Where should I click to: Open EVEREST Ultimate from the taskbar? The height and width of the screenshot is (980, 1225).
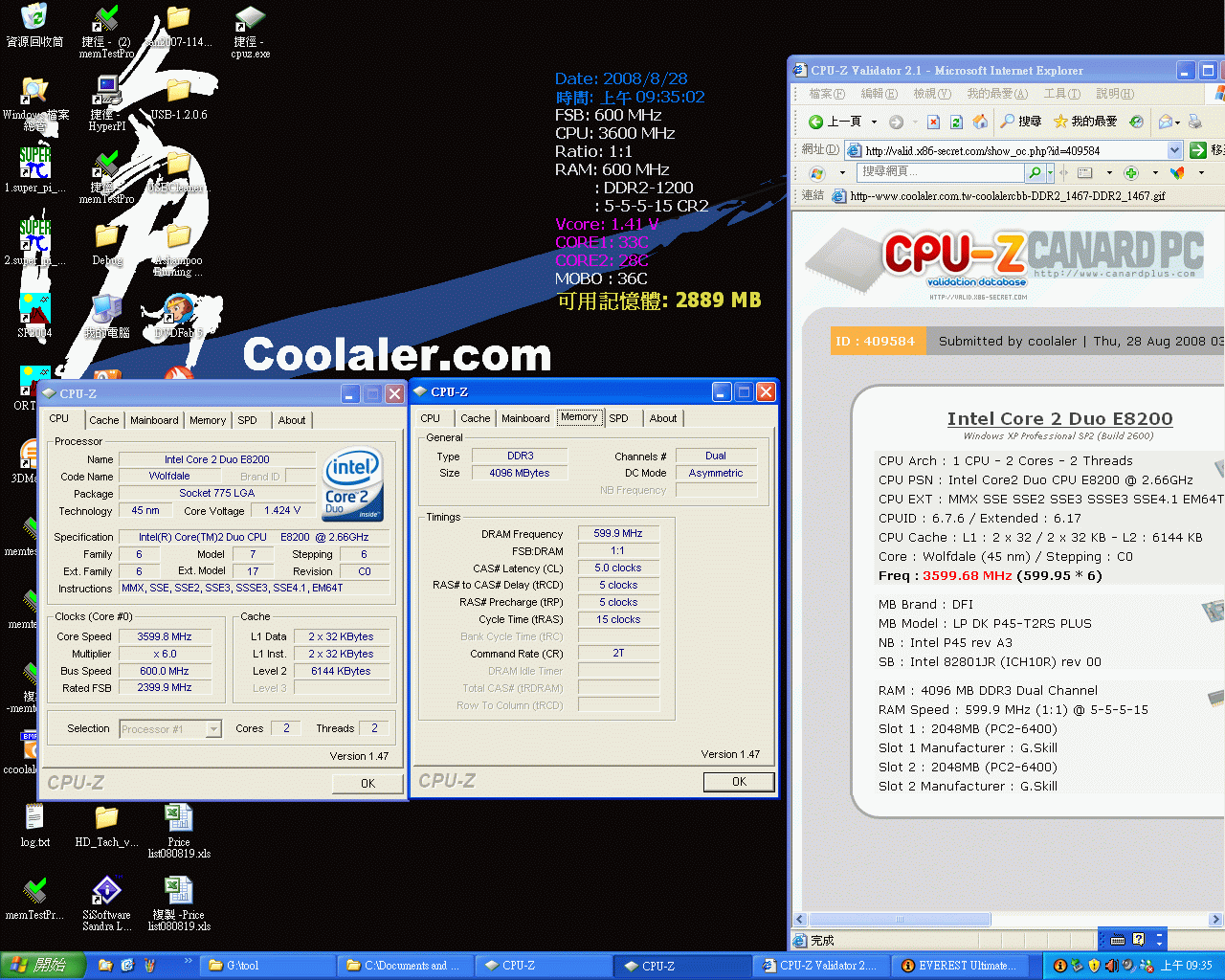click(x=961, y=966)
